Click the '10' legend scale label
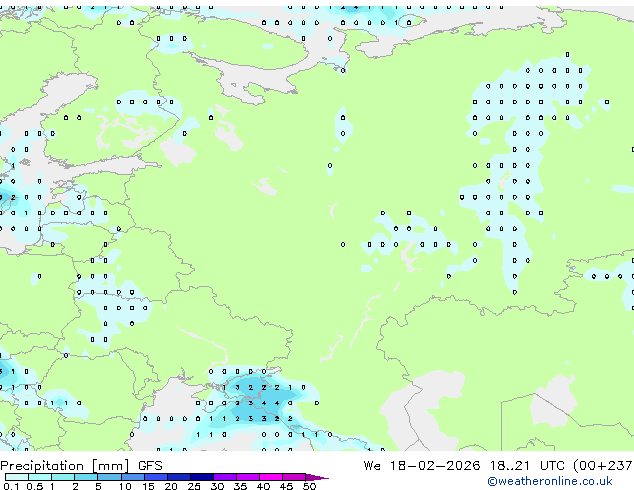 point(125,486)
